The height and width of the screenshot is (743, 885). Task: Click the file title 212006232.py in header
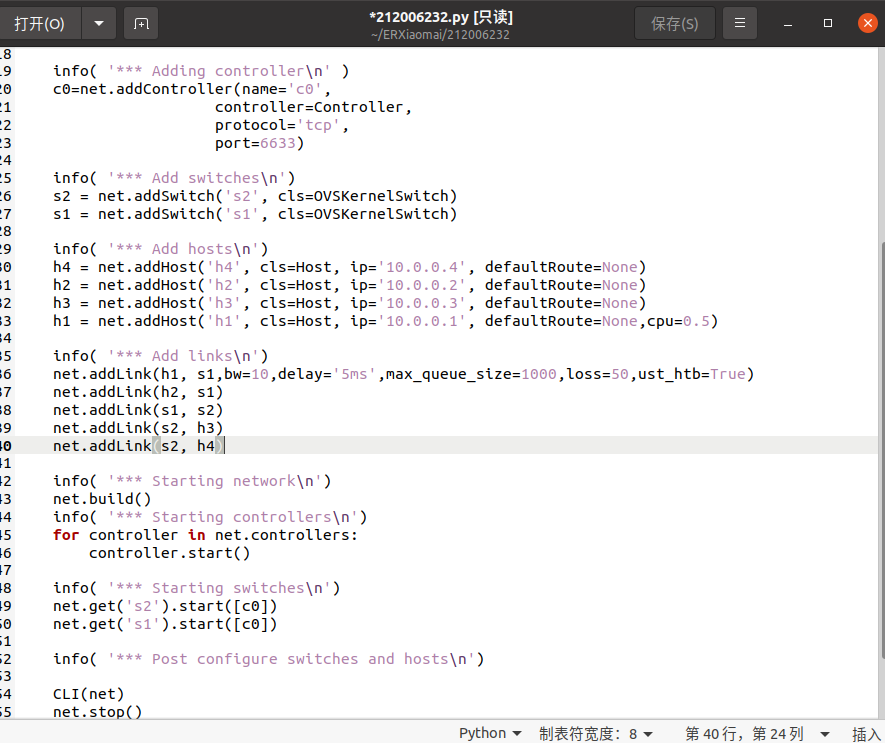(x=441, y=17)
